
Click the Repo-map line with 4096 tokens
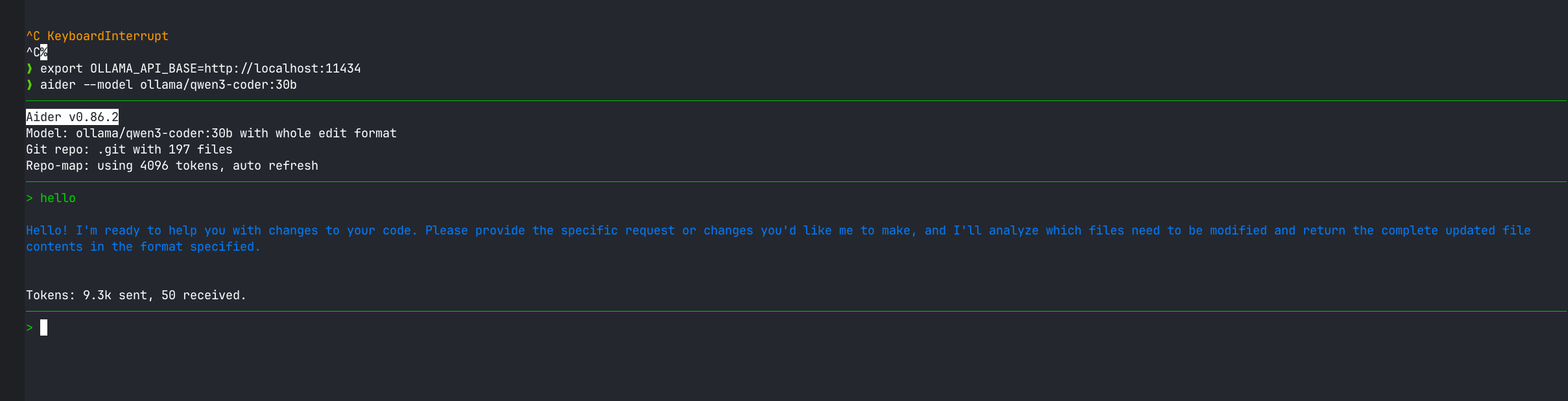point(172,166)
